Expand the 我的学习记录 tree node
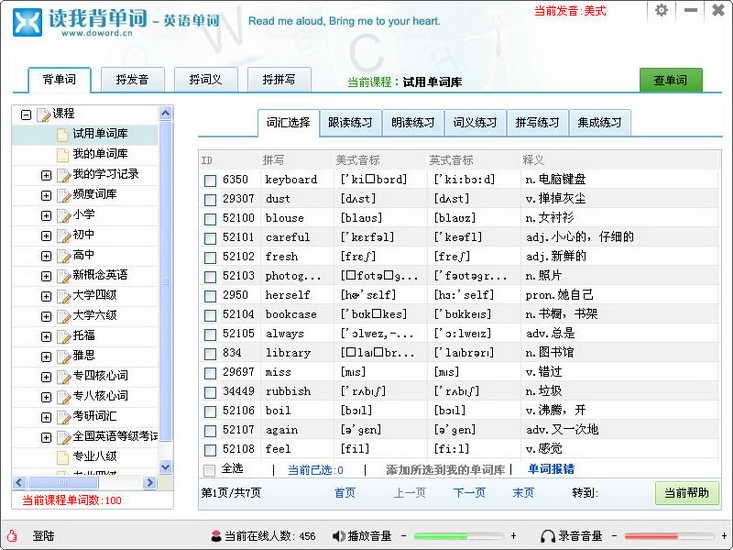The height and width of the screenshot is (550, 733). [46, 175]
